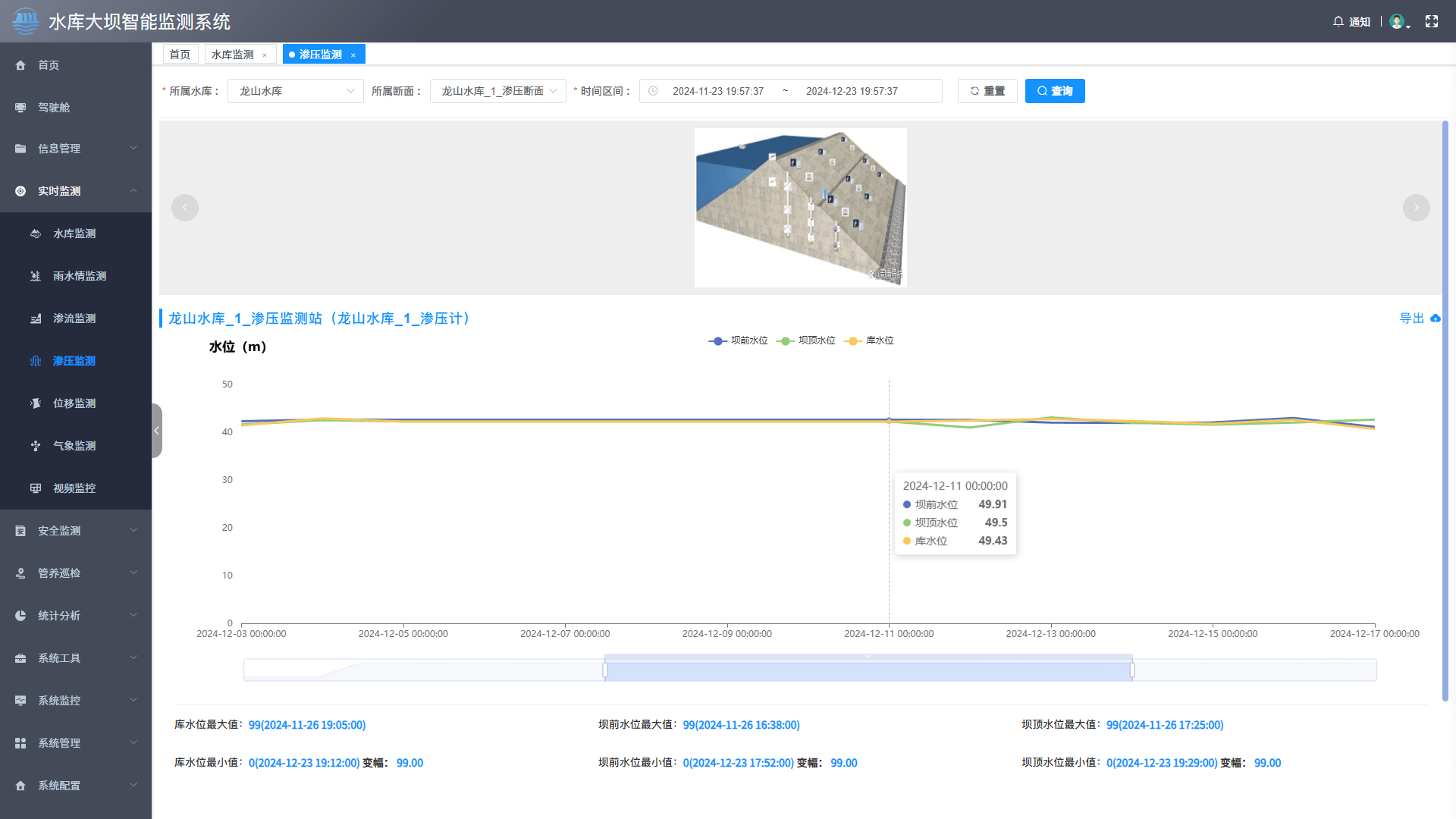This screenshot has width=1456, height=819.
Task: Go to 驾驶舱 dashboard
Action: [53, 108]
